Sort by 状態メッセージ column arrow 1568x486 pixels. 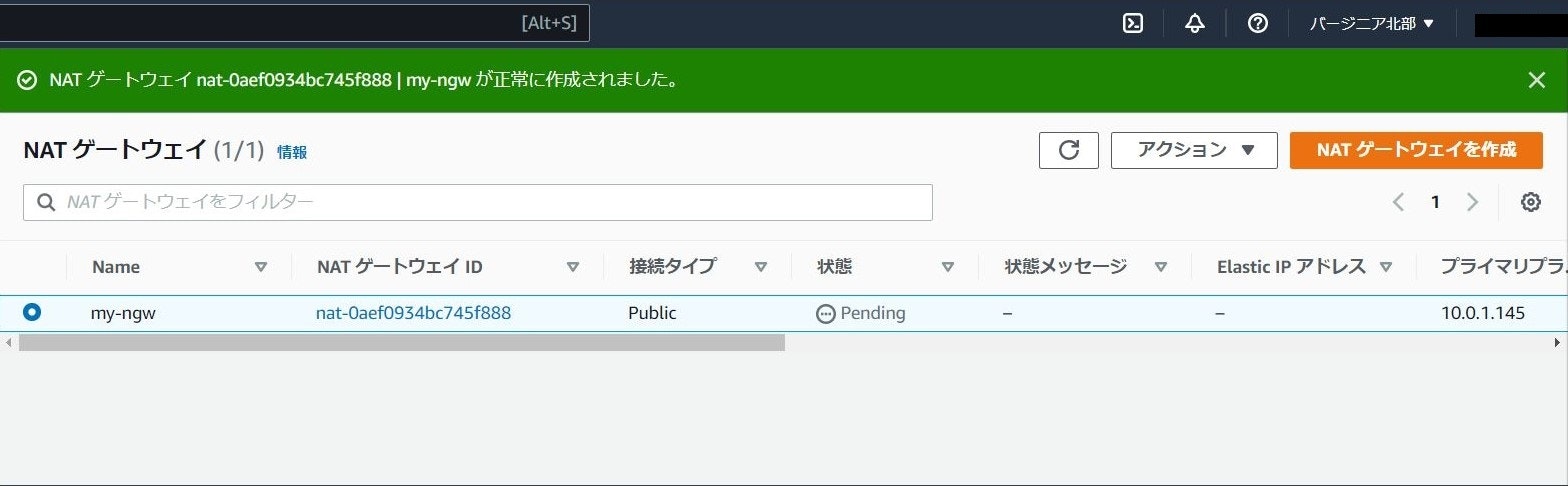click(x=1161, y=267)
